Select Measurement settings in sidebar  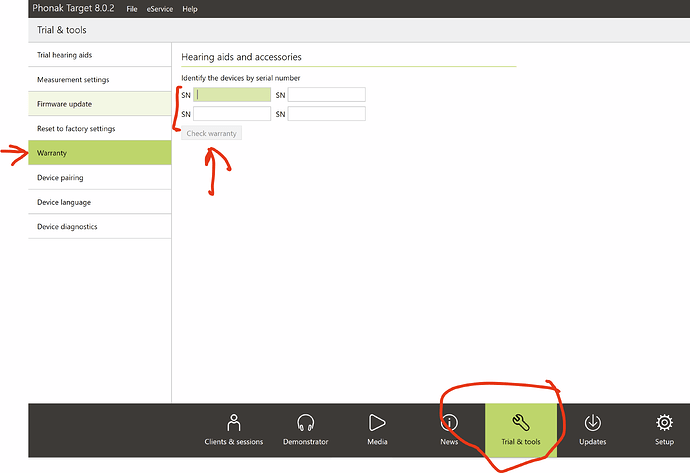click(100, 80)
